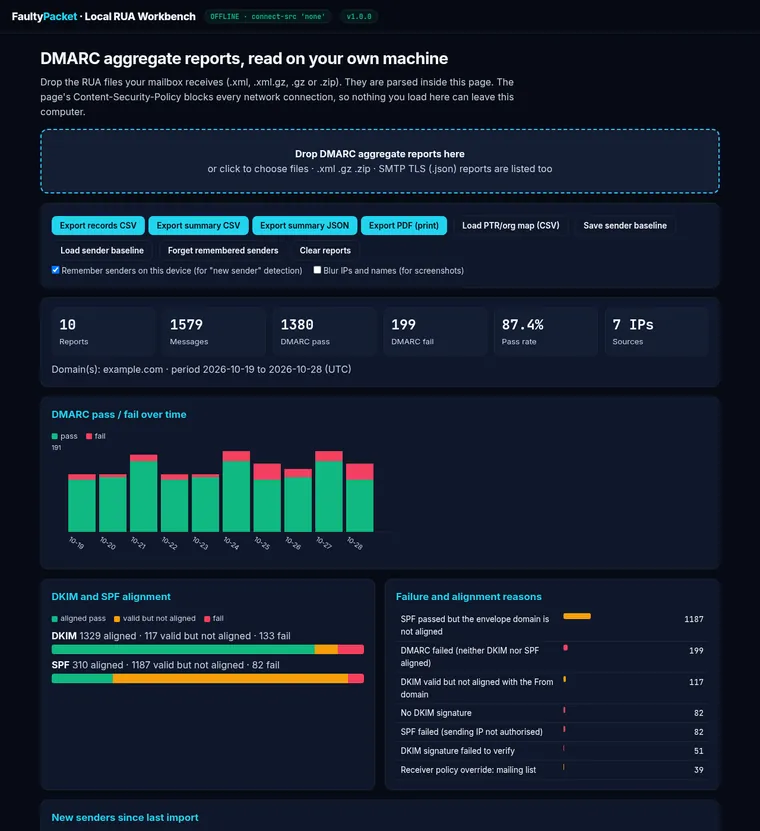Export the summary as CSV
The image size is (760, 831).
coord(198,225)
